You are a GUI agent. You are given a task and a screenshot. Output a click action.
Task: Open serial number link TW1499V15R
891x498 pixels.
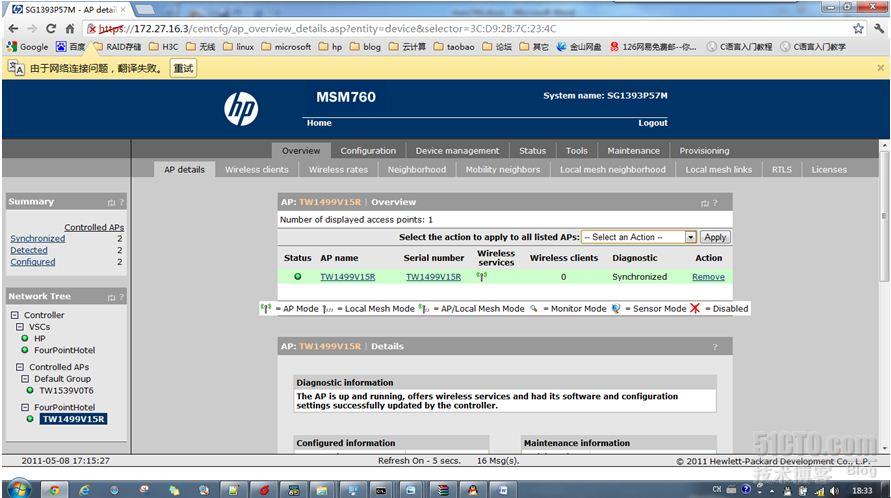coord(433,277)
